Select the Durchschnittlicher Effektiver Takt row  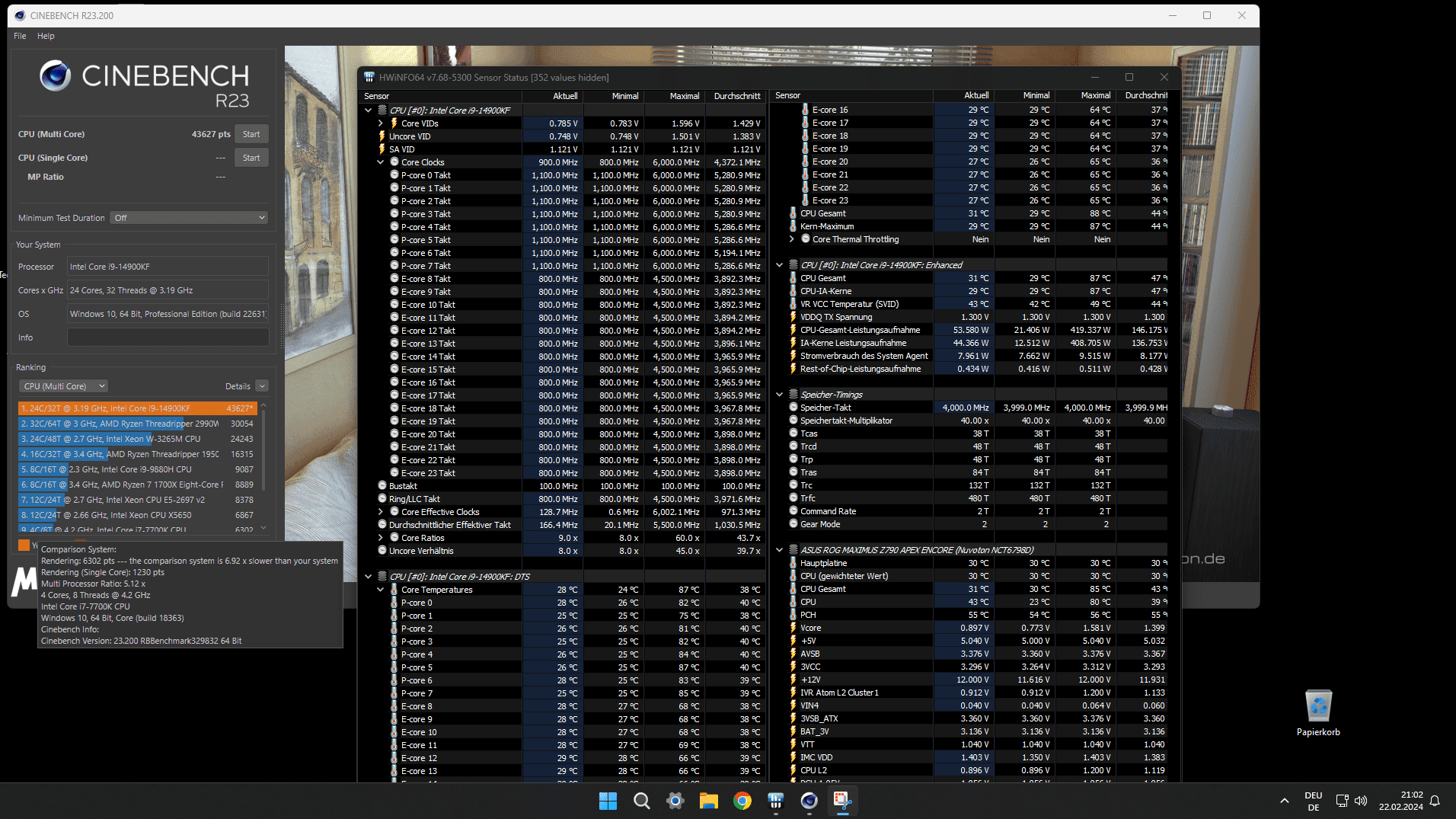[564, 525]
